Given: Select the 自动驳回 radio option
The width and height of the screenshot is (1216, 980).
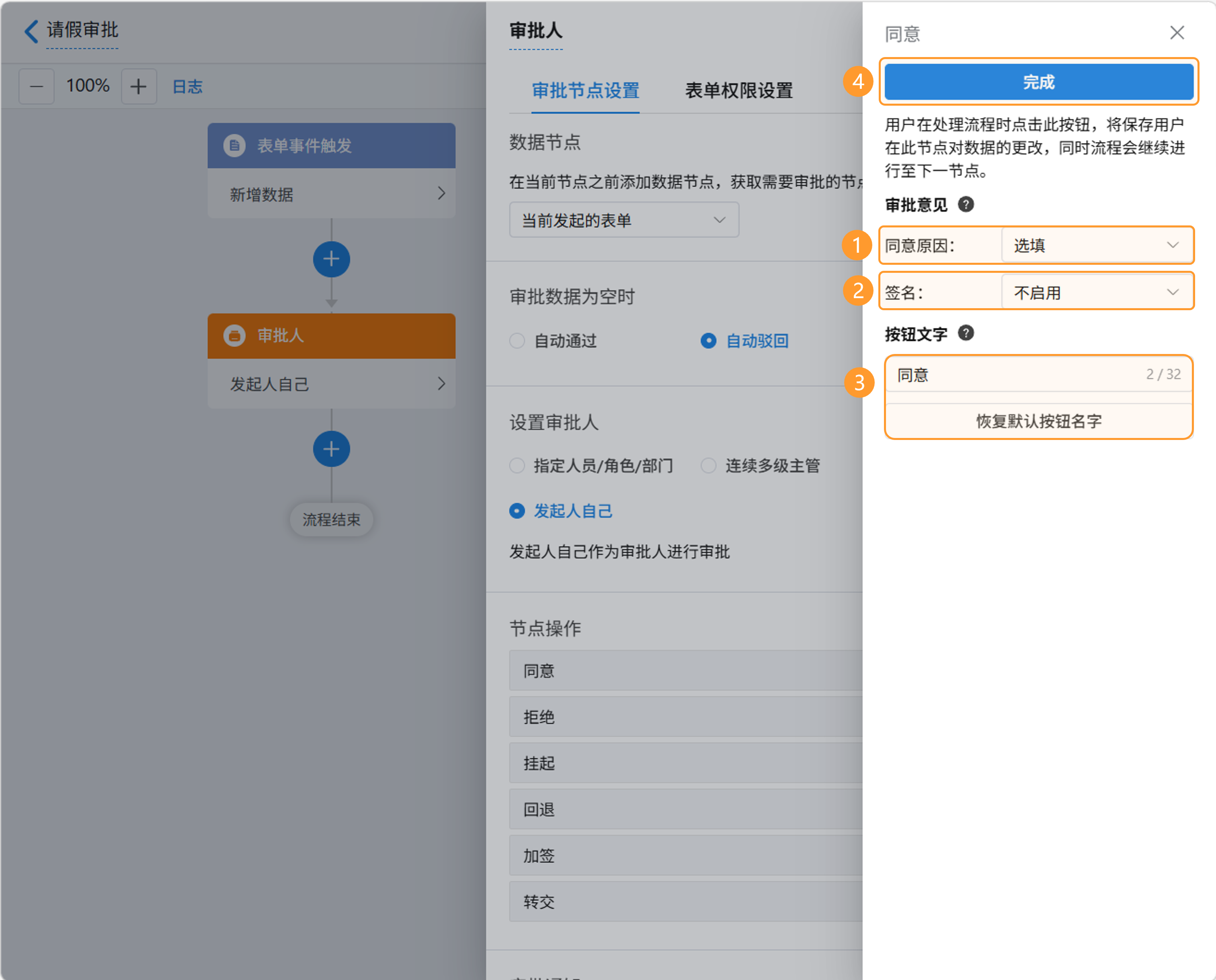Looking at the screenshot, I should 708,341.
